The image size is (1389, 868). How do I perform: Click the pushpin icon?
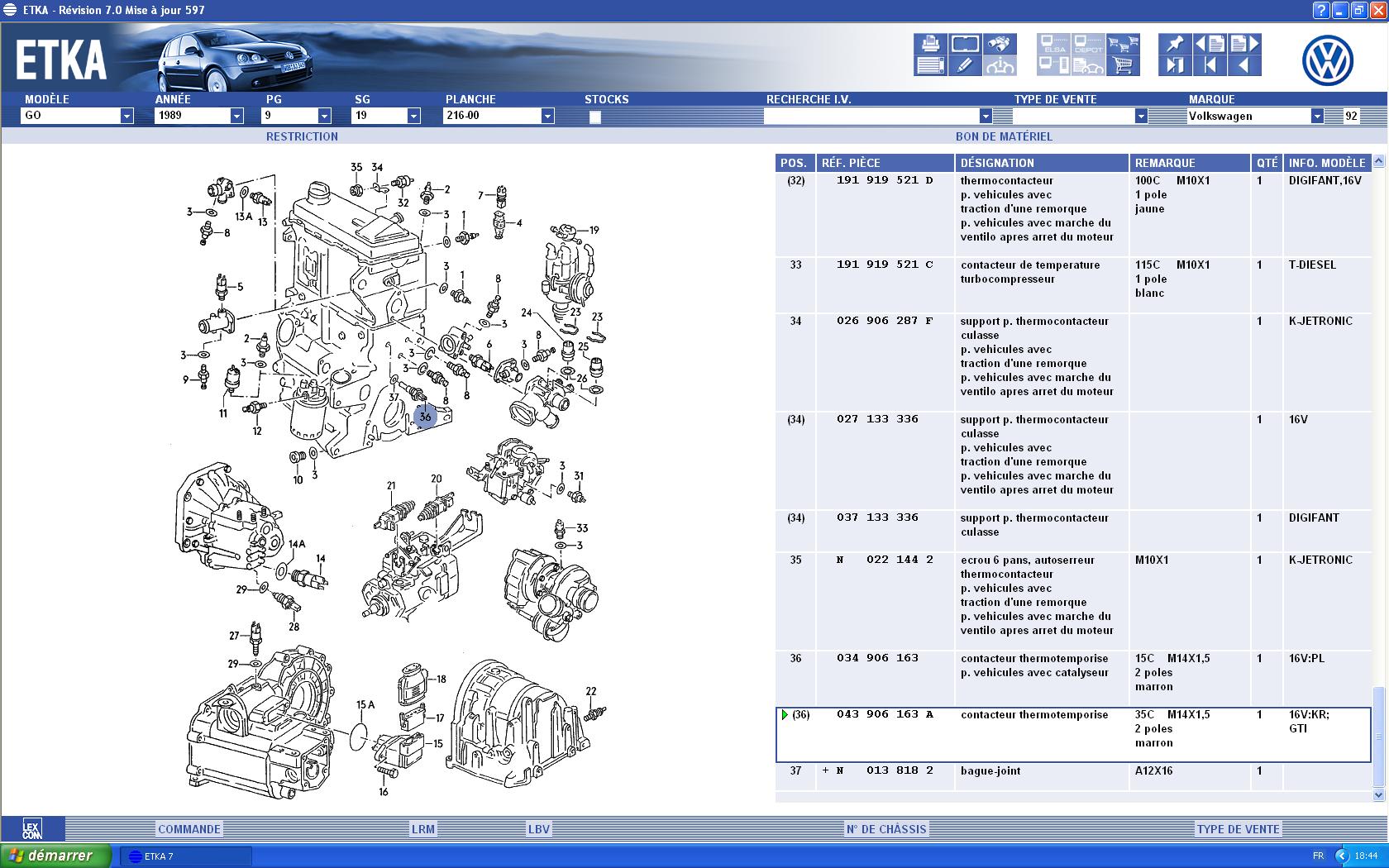tap(1175, 44)
